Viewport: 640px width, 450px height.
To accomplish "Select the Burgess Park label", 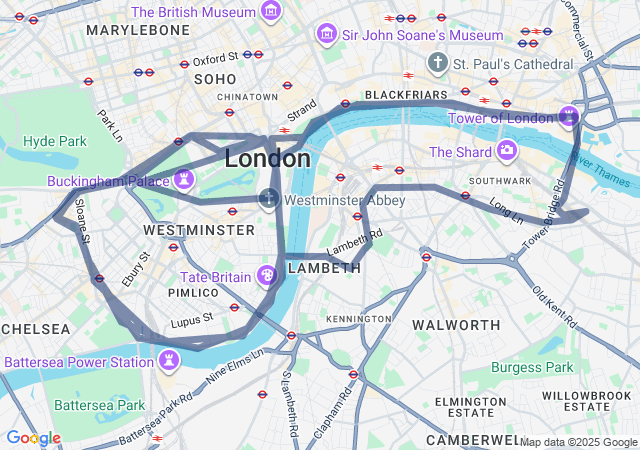I will pyautogui.click(x=532, y=368).
